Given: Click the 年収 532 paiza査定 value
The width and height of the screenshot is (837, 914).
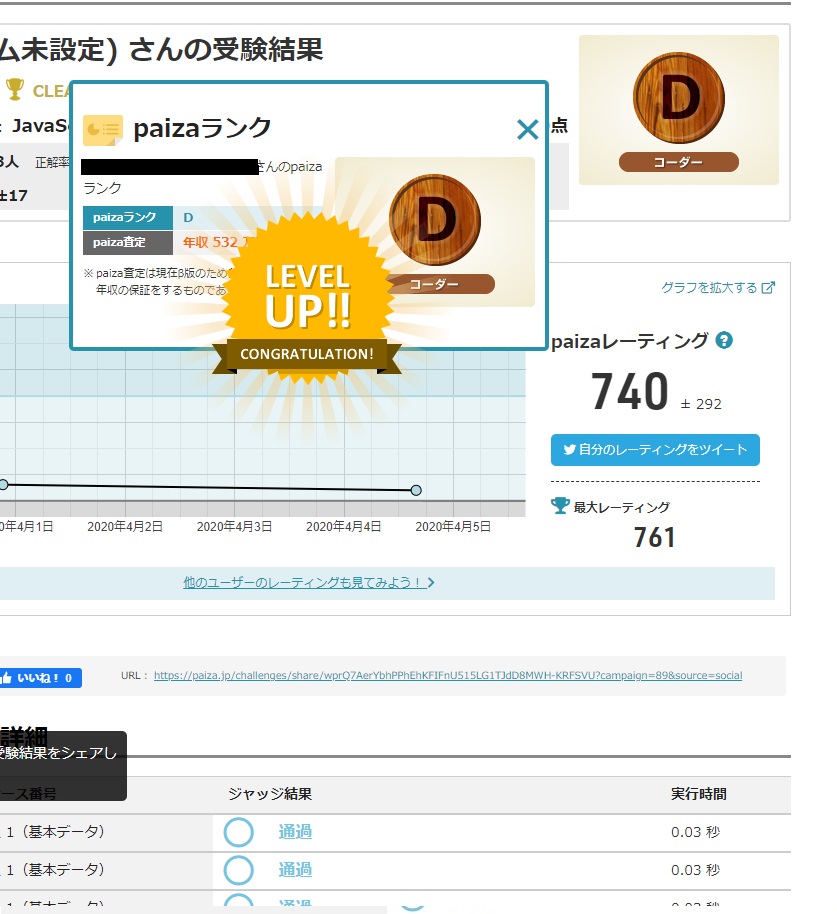Looking at the screenshot, I should (208, 242).
